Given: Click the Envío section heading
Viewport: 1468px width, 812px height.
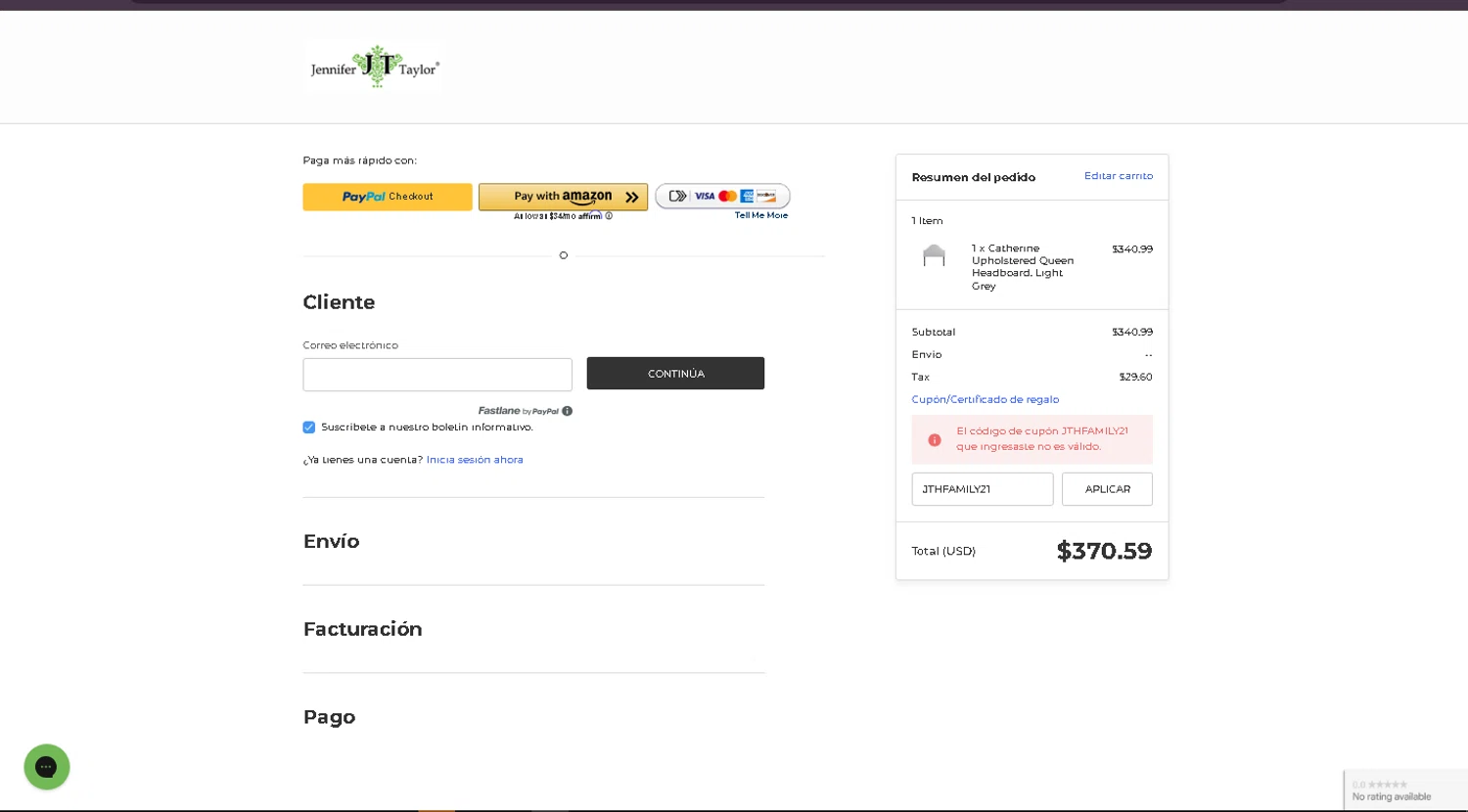Looking at the screenshot, I should [x=332, y=541].
